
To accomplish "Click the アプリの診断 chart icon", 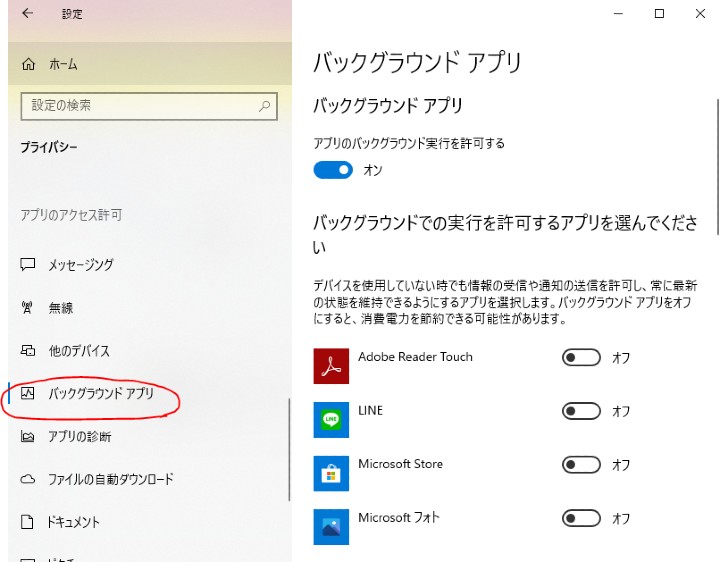I will click(x=28, y=436).
